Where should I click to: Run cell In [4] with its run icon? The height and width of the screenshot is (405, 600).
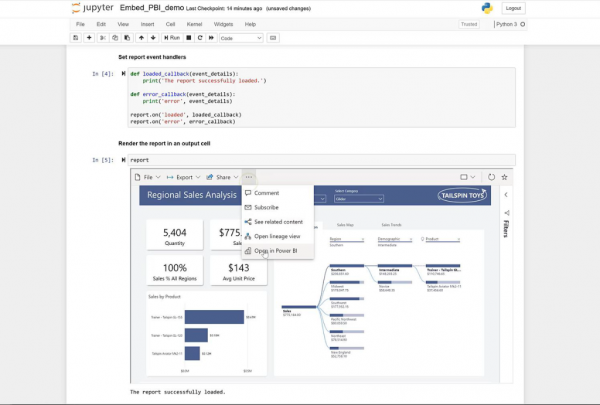coord(123,73)
